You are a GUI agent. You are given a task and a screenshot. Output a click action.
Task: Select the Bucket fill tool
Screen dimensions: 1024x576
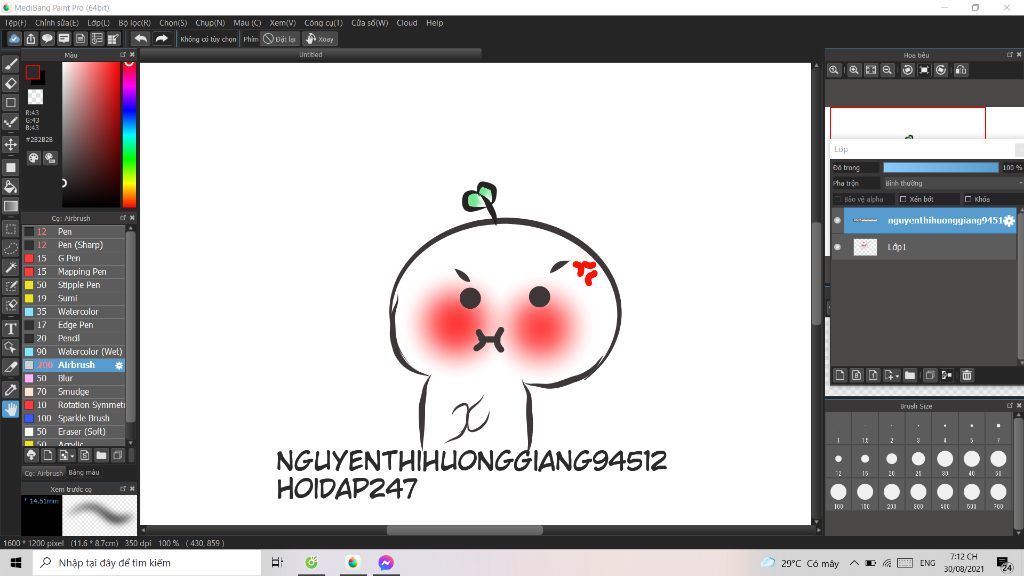[10, 187]
